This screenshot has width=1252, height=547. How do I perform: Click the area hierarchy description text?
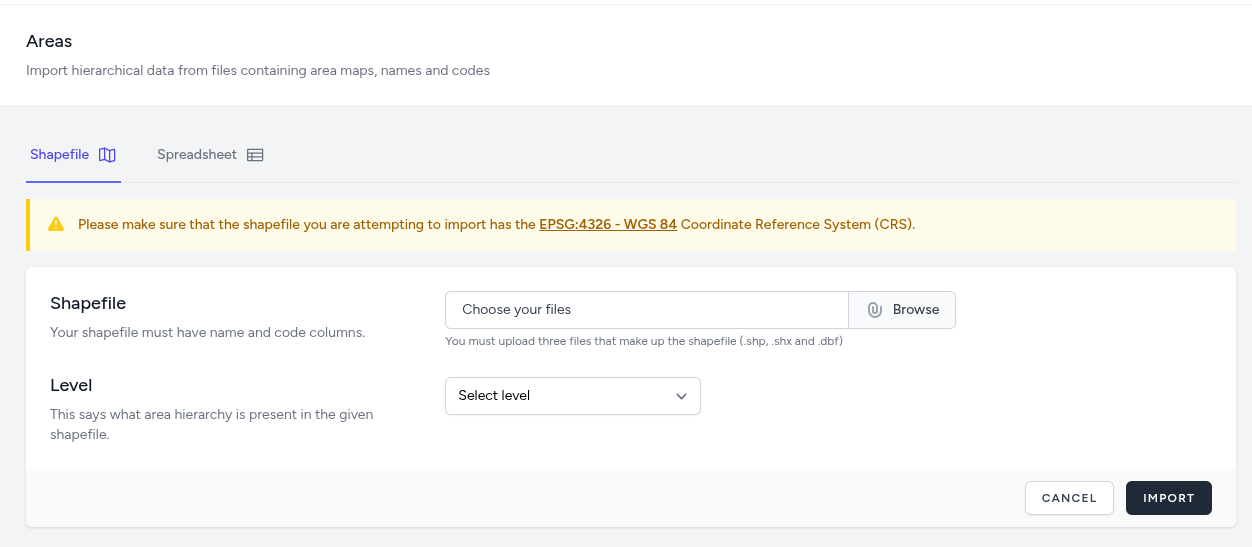211,424
